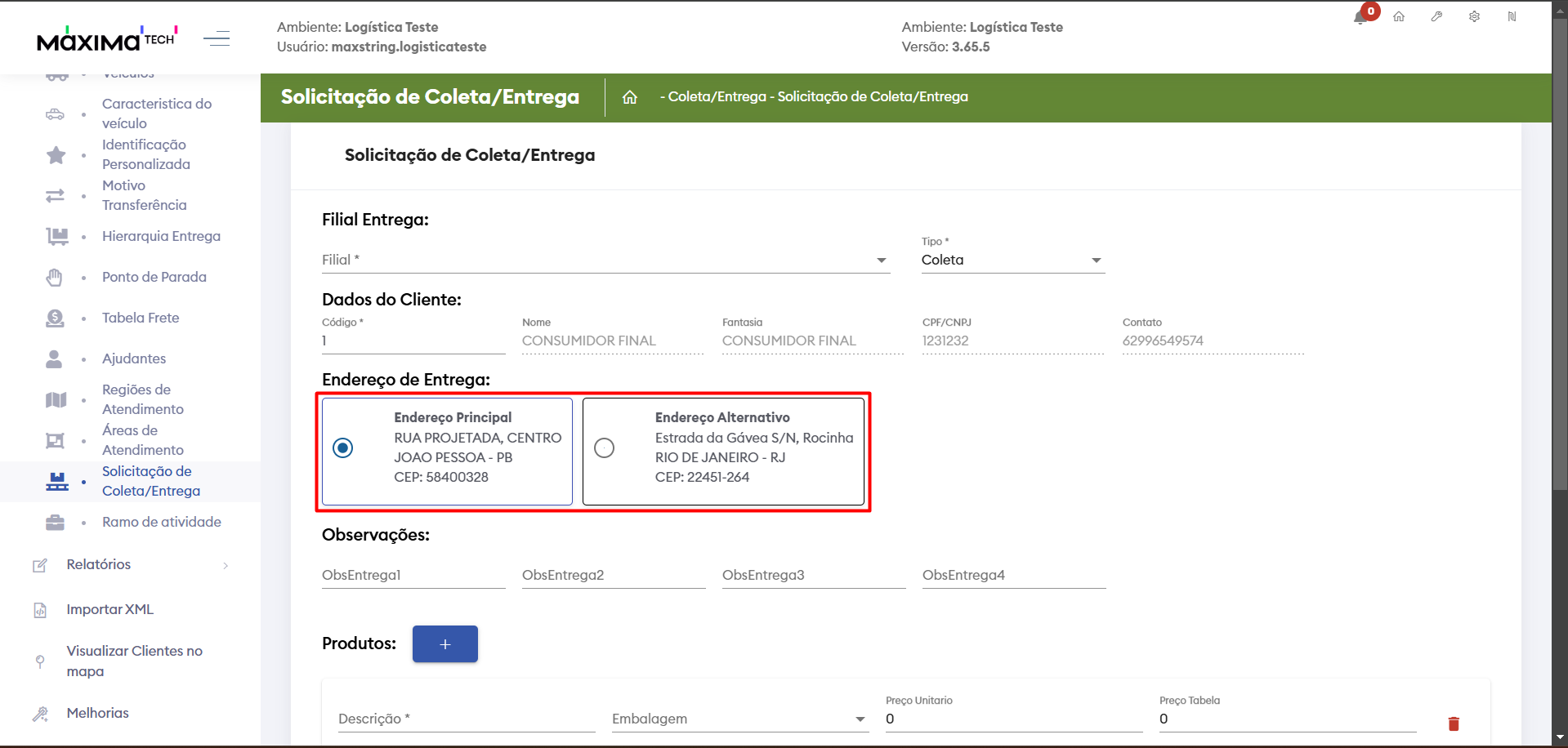Open Importar XML menu item

point(109,610)
